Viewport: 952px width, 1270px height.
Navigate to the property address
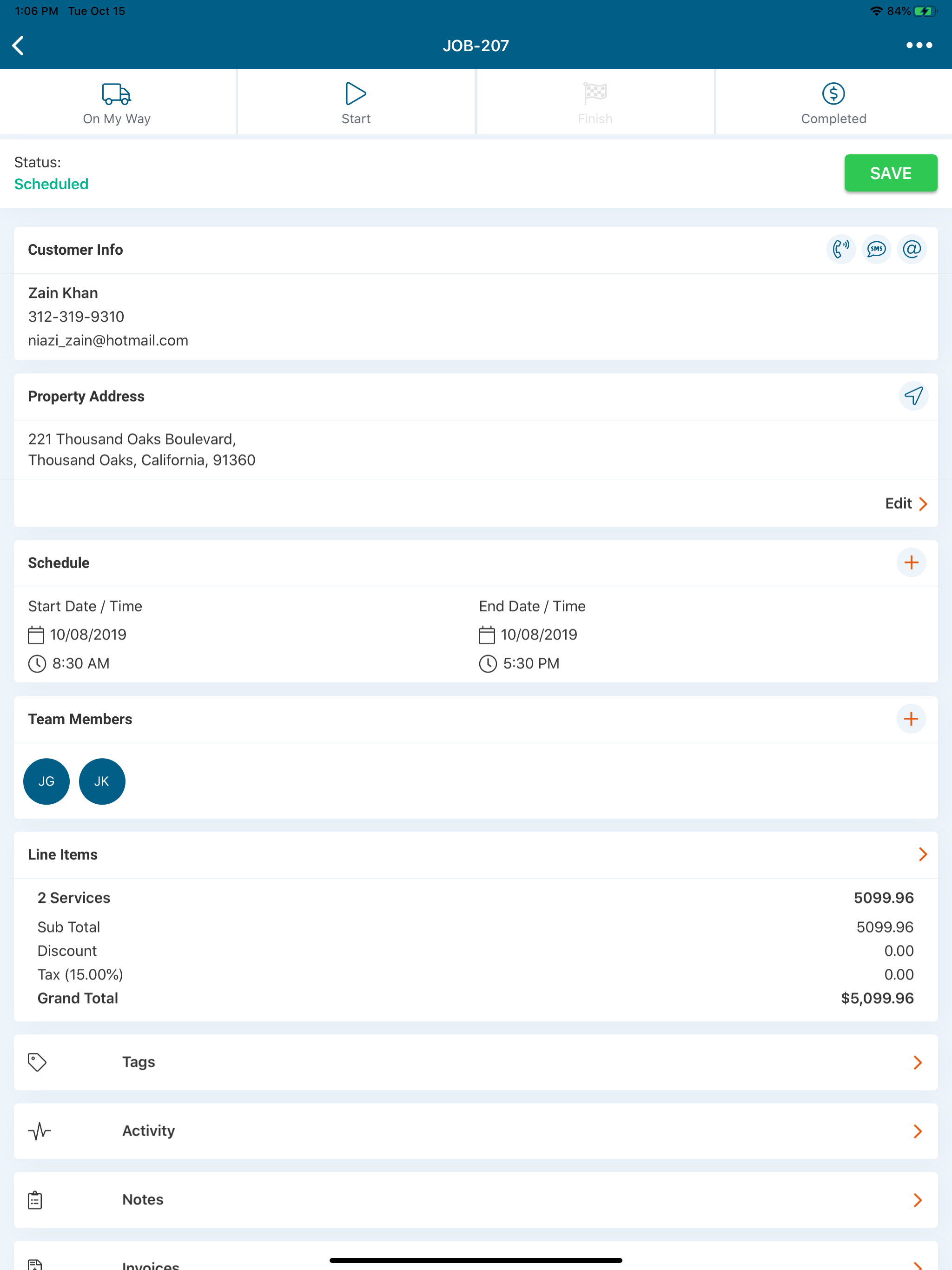click(913, 396)
